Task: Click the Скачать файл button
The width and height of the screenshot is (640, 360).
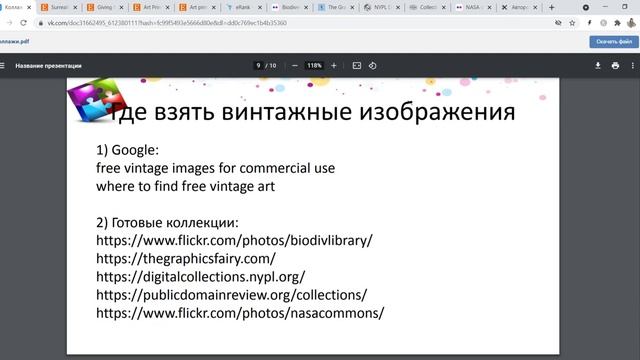Action: pos(614,42)
